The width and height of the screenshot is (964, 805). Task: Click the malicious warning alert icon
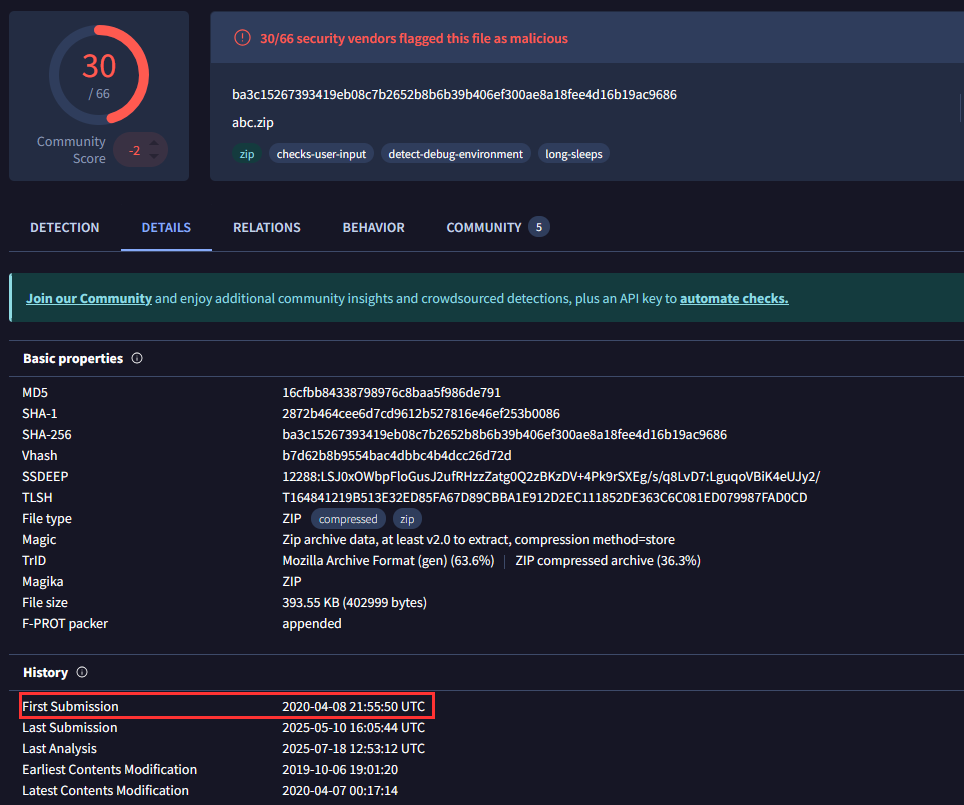click(242, 38)
